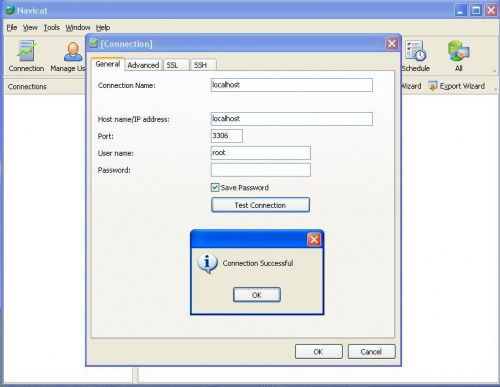Select the Connections panel header
Viewport: 500px width, 387px height.
click(x=45, y=87)
